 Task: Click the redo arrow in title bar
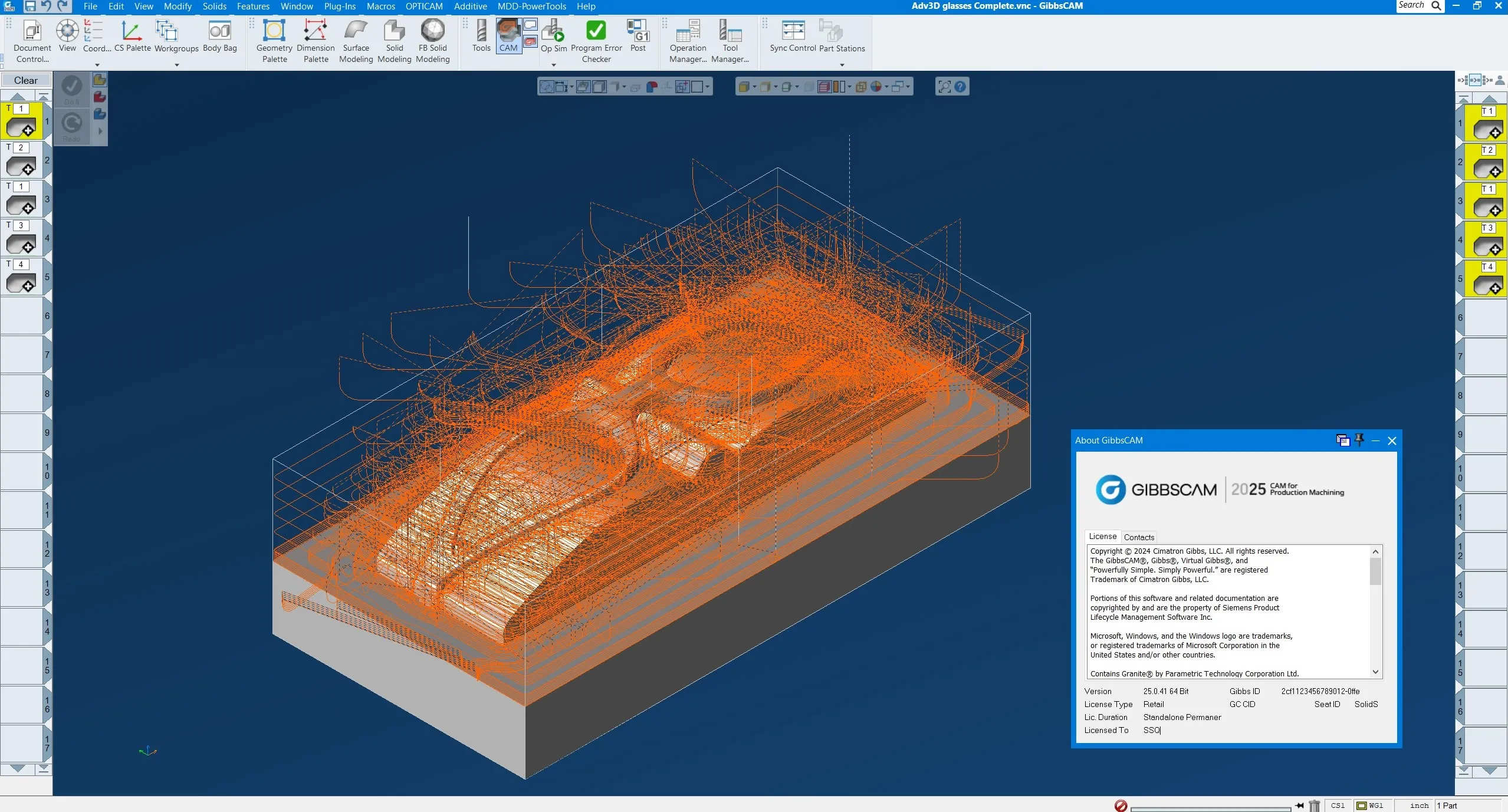[x=63, y=6]
